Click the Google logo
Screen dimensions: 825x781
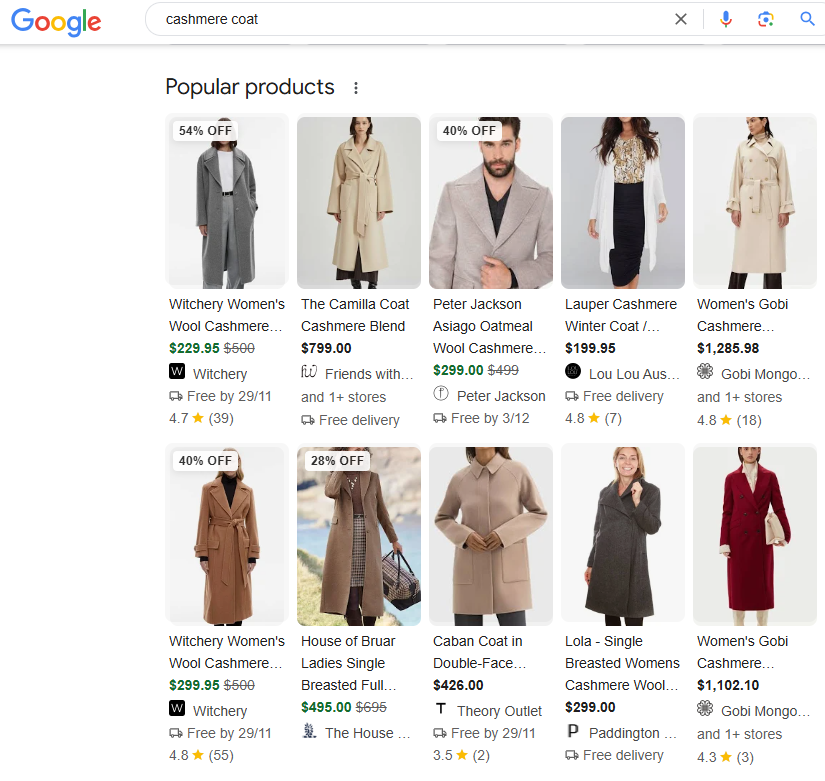[x=56, y=21]
